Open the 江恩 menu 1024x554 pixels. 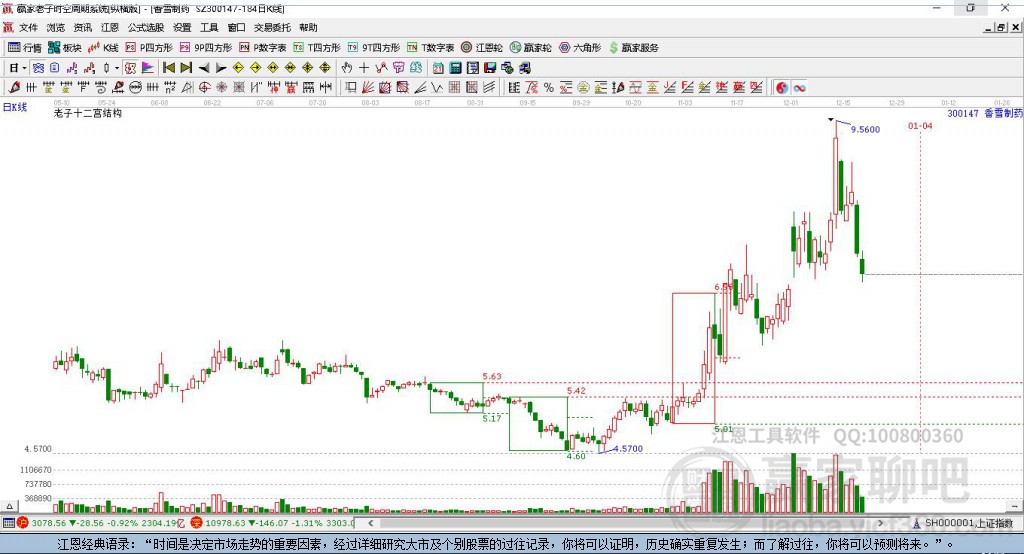[110, 28]
